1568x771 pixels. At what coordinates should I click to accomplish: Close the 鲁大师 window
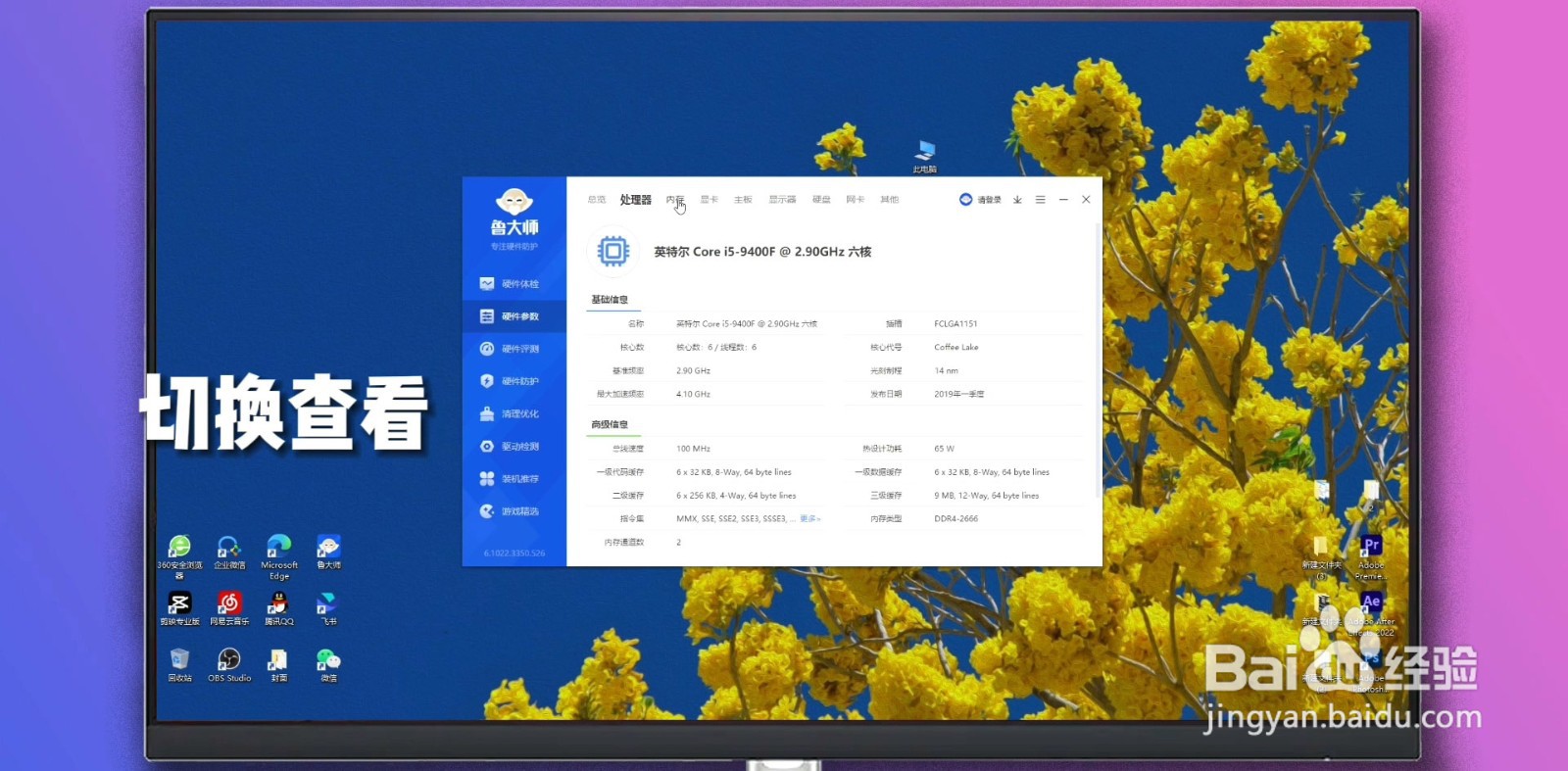1086,200
